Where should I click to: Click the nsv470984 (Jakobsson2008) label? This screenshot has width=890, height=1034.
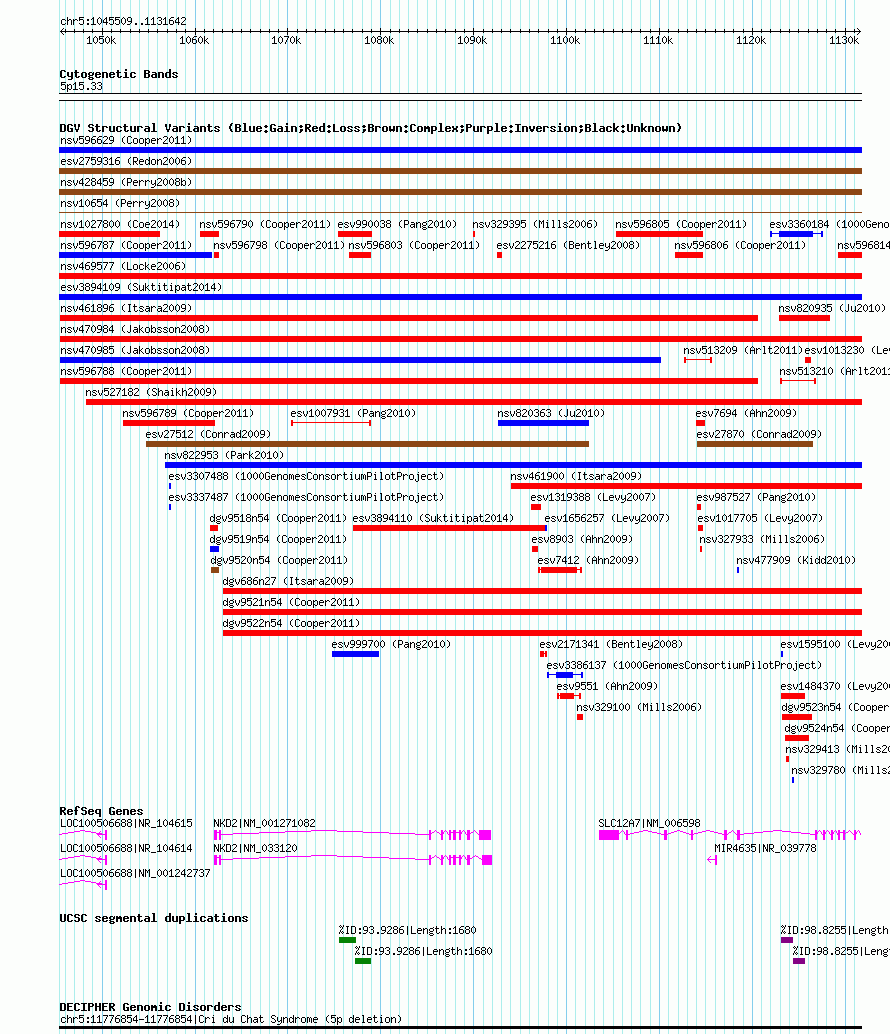pyautogui.click(x=135, y=330)
